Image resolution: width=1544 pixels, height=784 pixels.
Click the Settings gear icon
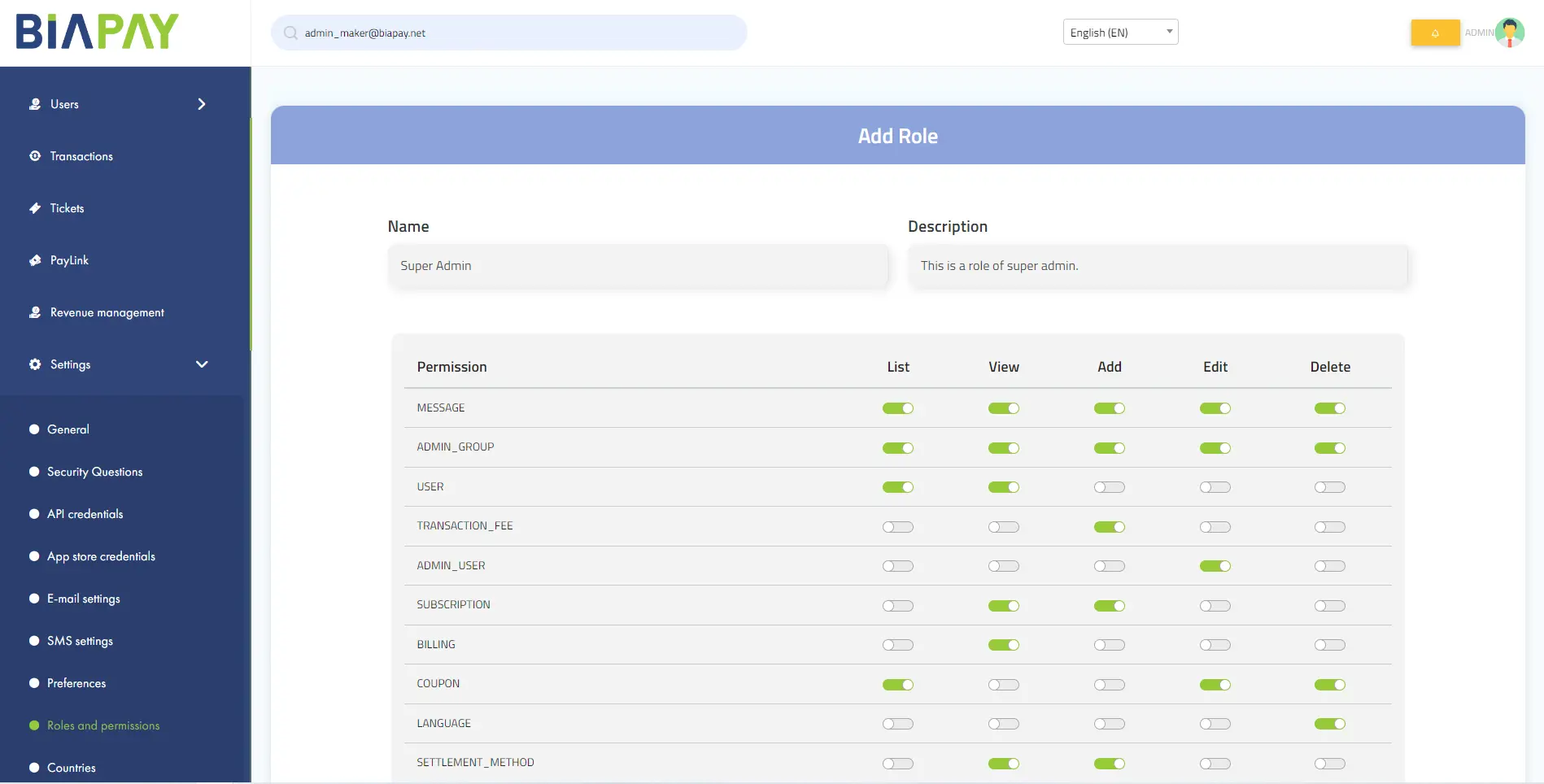click(x=35, y=364)
